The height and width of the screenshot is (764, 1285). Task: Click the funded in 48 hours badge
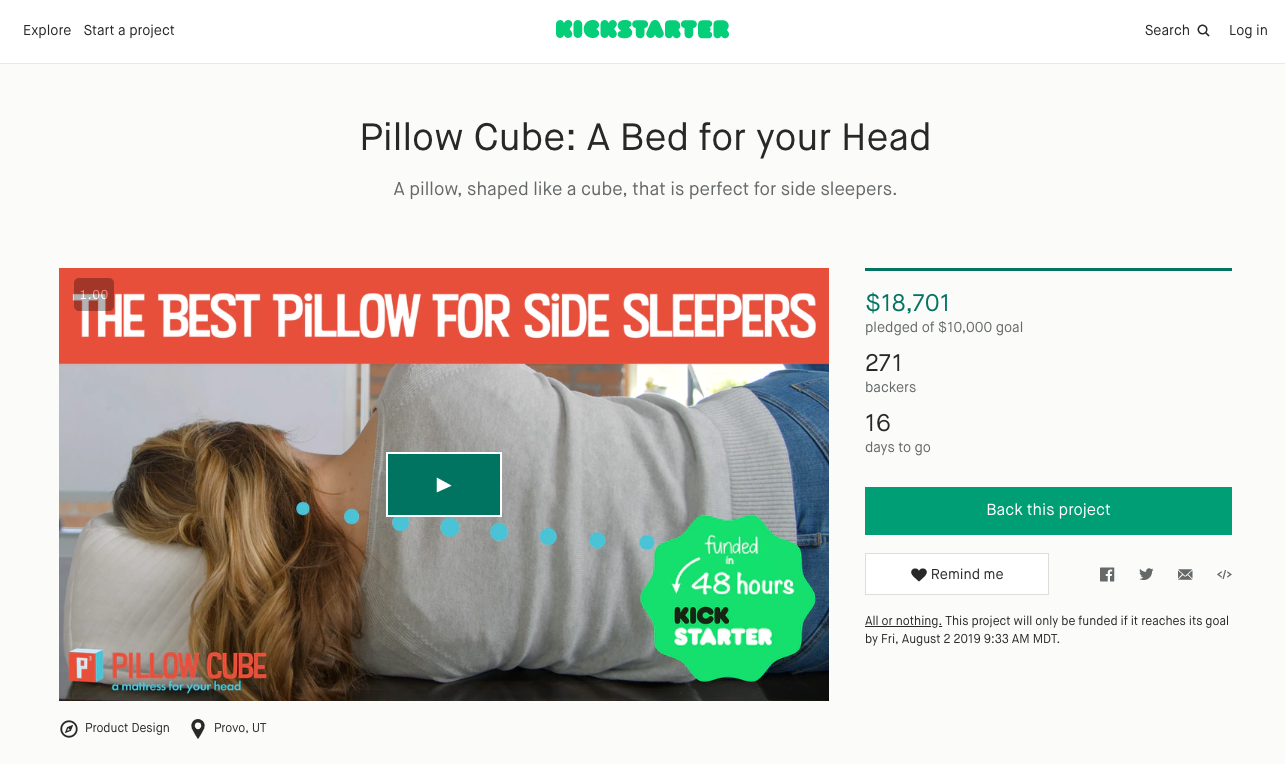(728, 597)
